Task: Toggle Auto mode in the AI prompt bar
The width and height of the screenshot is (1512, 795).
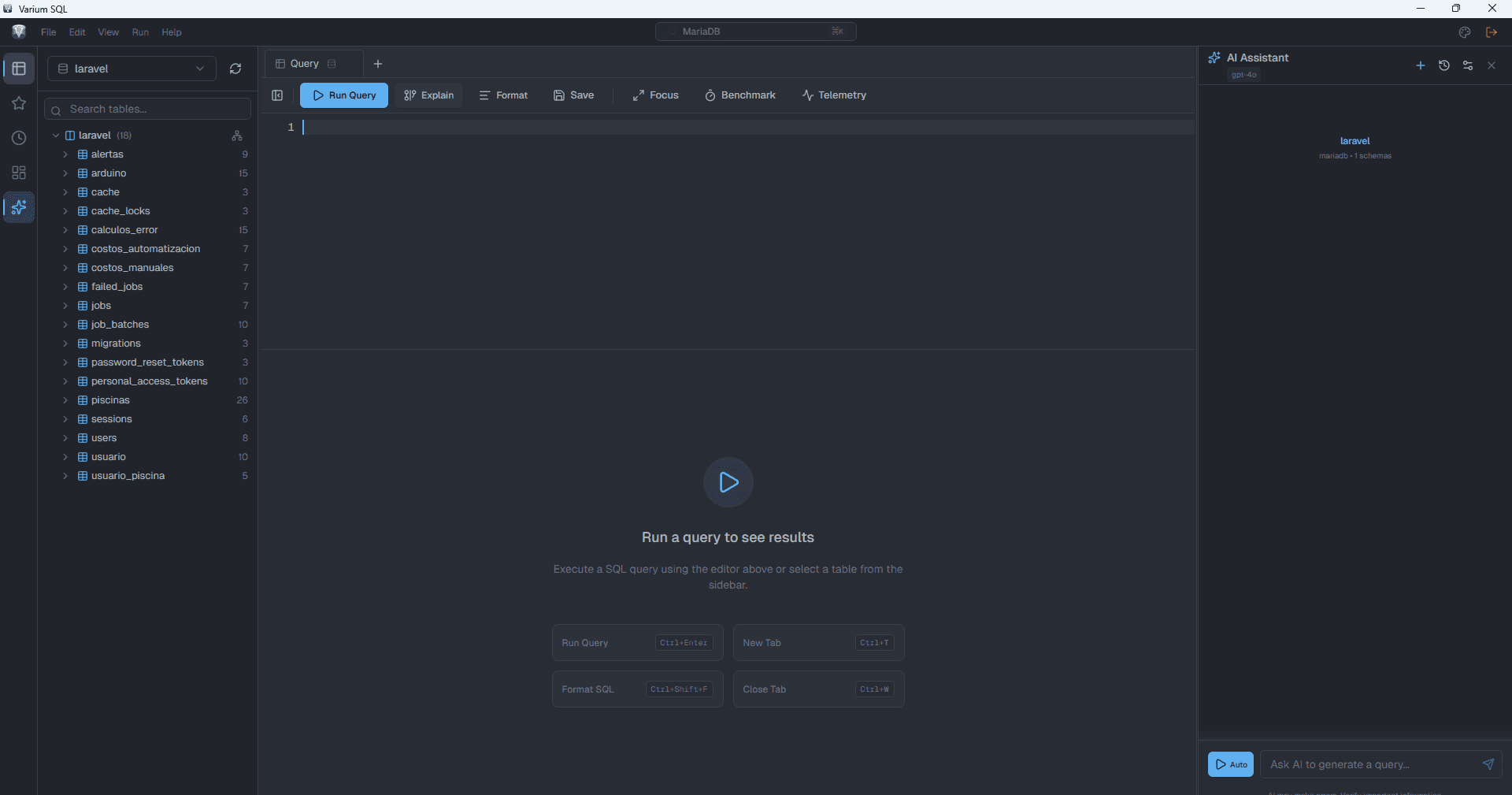Action: click(x=1230, y=764)
